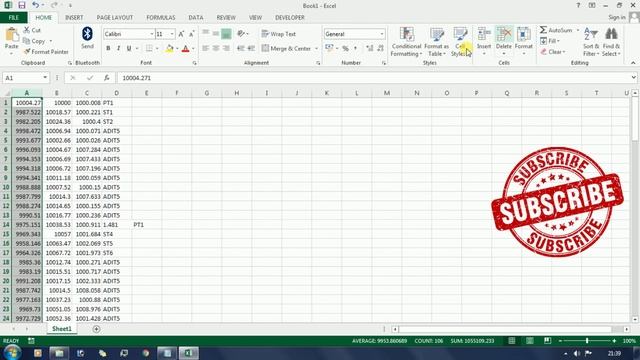Open Font group dialog launcher
The width and height of the screenshot is (640, 360).
194,63
